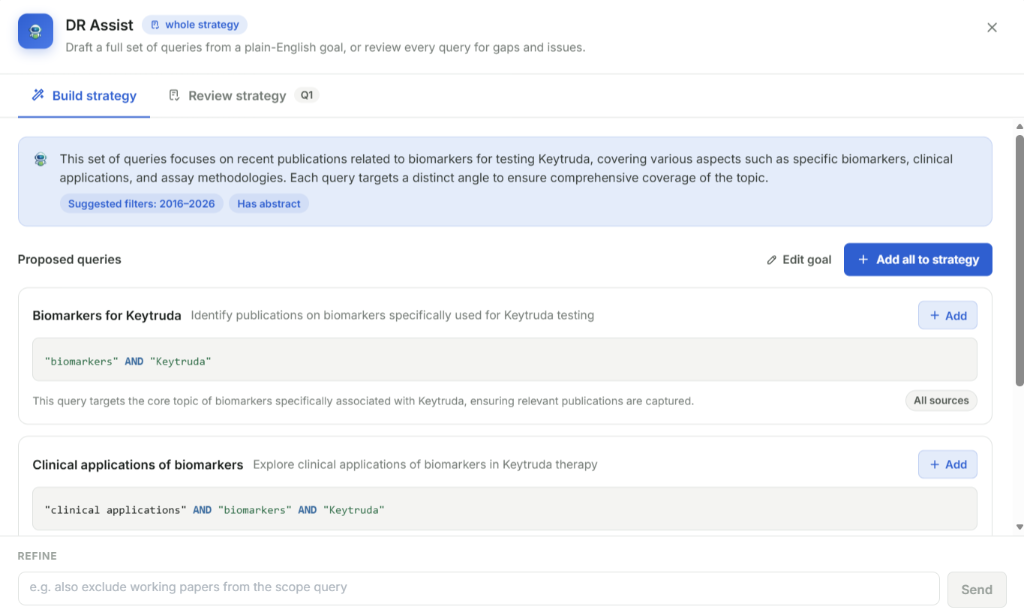Click the All sources tag

[940, 401]
